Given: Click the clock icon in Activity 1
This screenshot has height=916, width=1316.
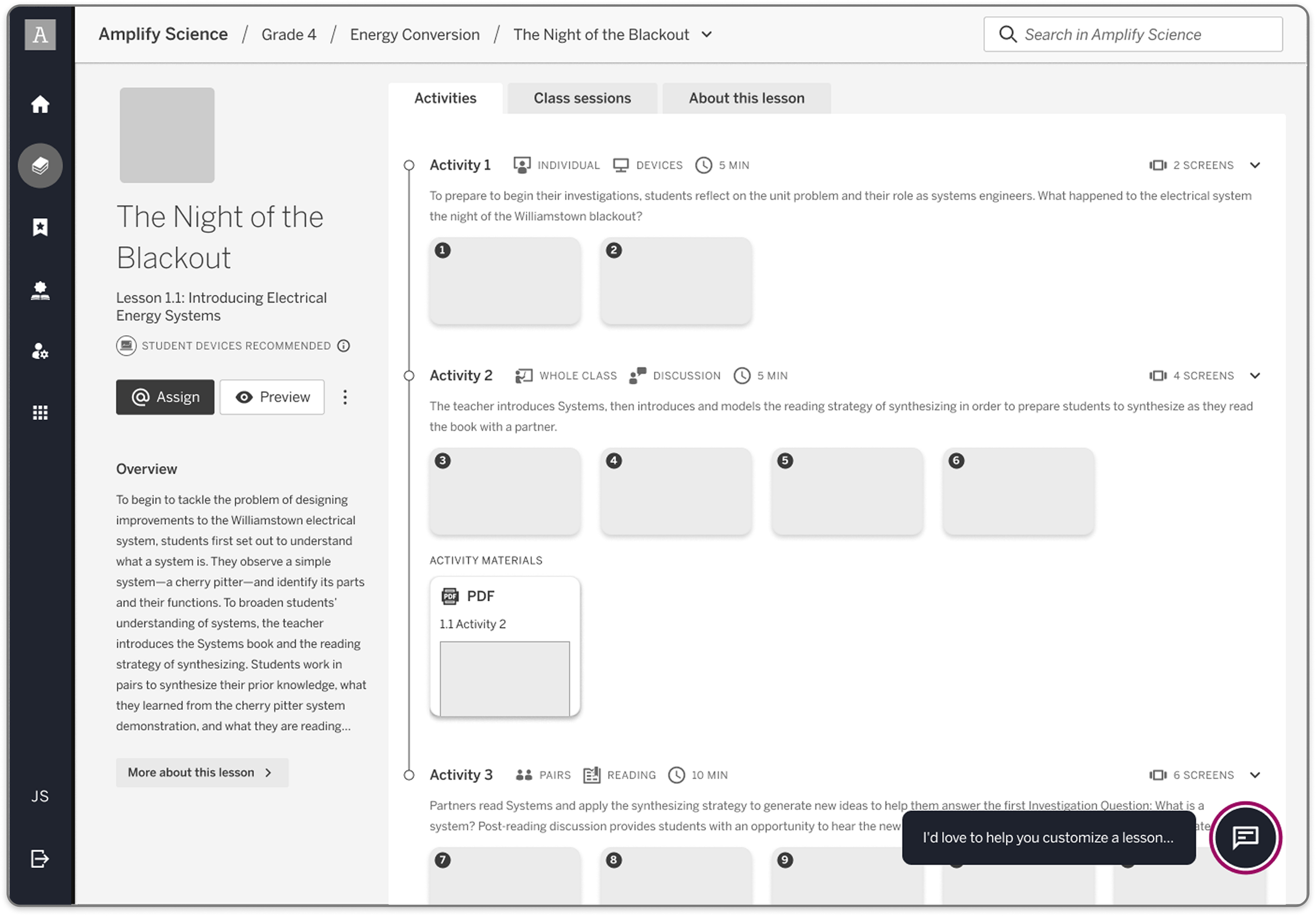Looking at the screenshot, I should (703, 166).
